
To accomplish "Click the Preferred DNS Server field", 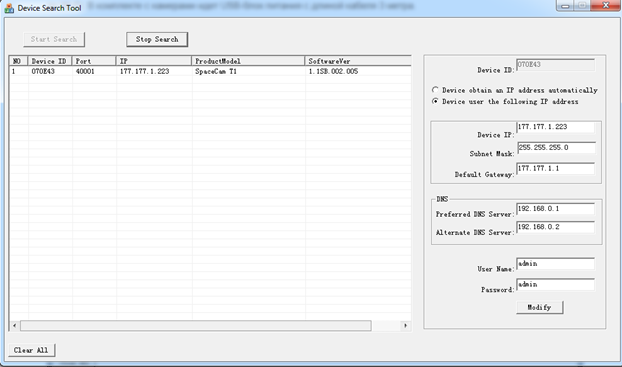I will 556,209.
